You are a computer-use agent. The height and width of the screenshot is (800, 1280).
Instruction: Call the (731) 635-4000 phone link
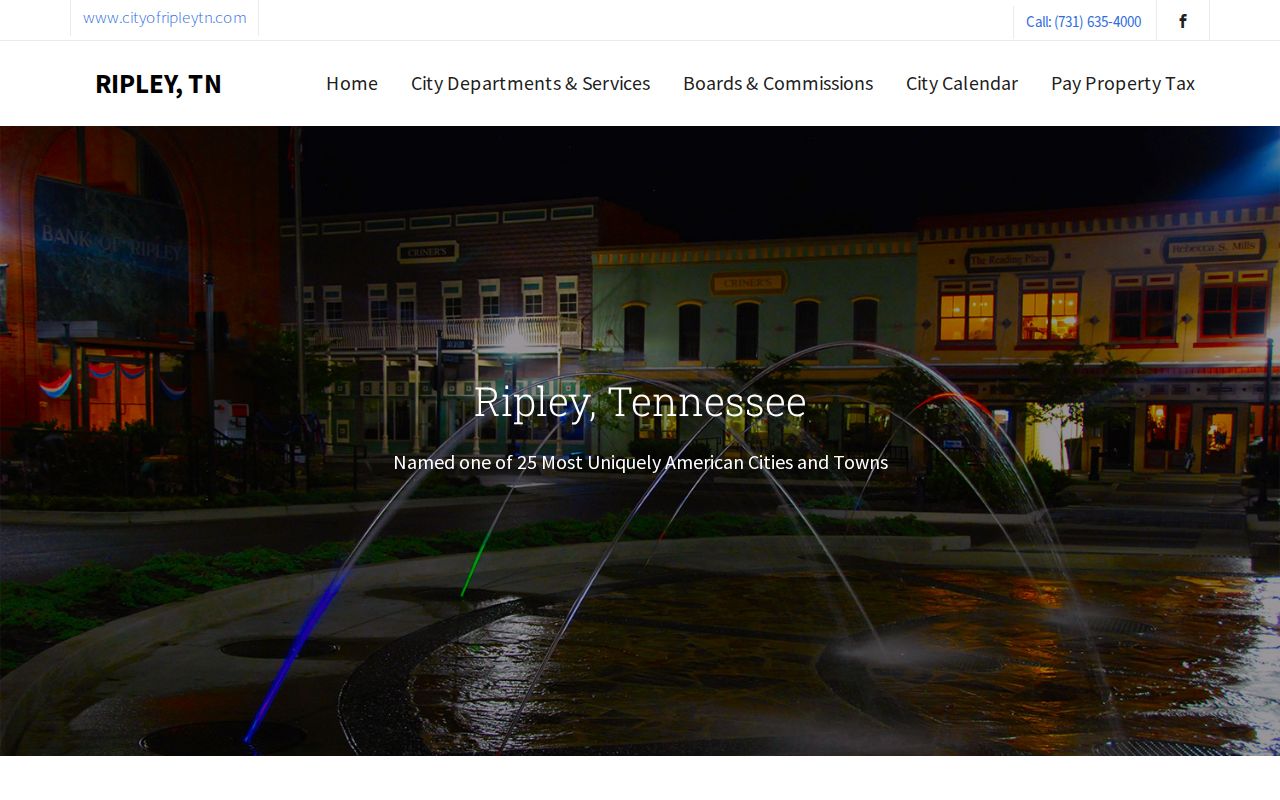pyautogui.click(x=1083, y=22)
